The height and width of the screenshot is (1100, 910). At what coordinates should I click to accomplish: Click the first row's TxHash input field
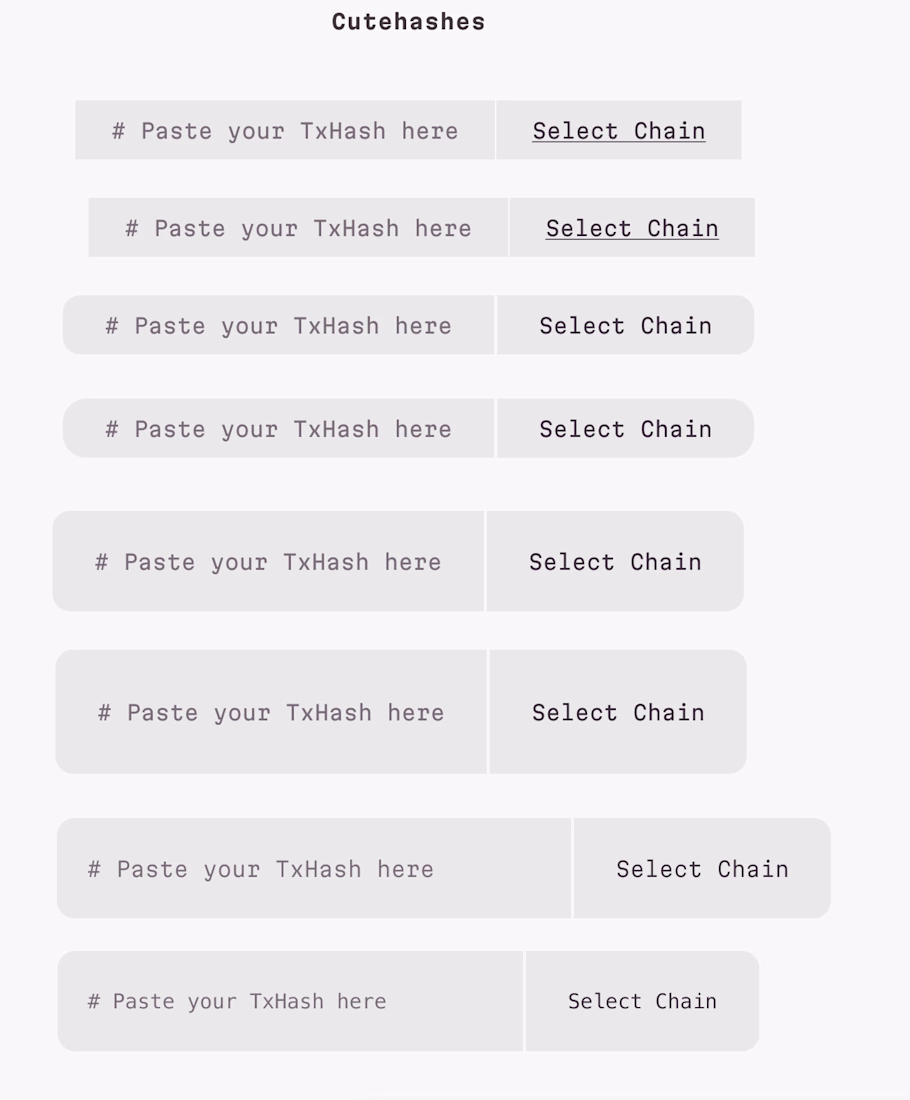click(285, 130)
